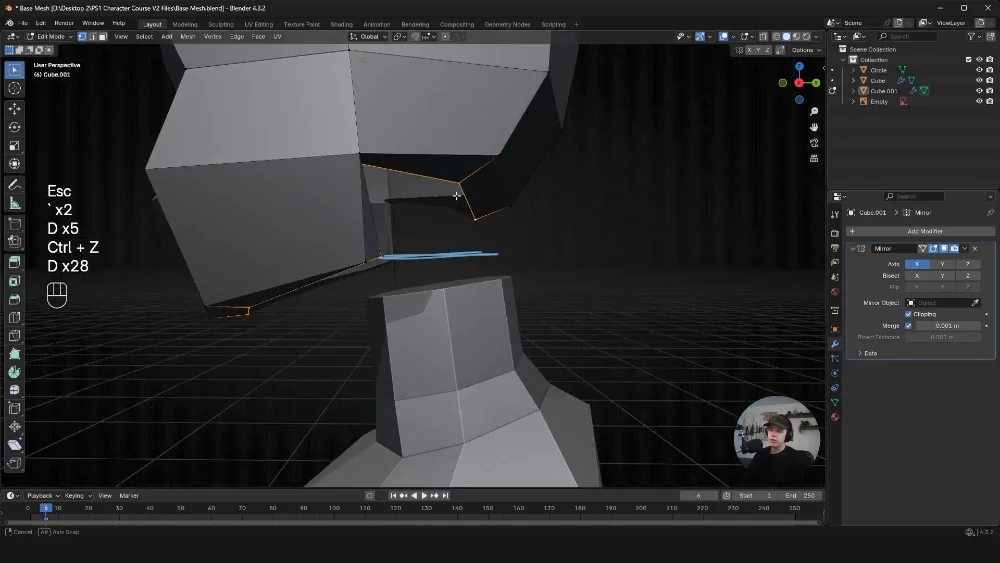Open the Render menu
This screenshot has height=563, width=1000.
(64, 23)
